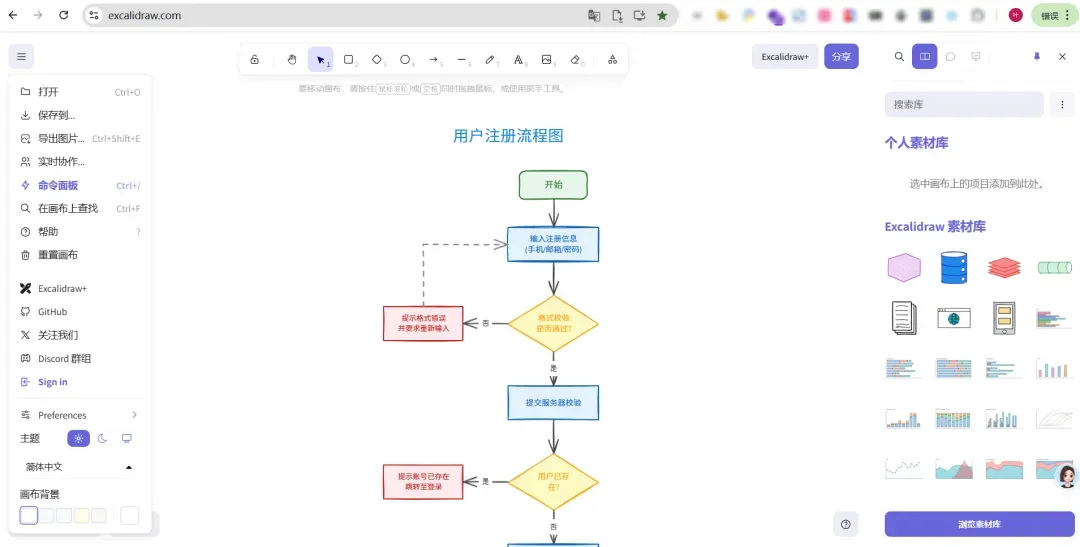Viewport: 1080px width, 547px height.
Task: Select the Text tool
Action: 518,60
